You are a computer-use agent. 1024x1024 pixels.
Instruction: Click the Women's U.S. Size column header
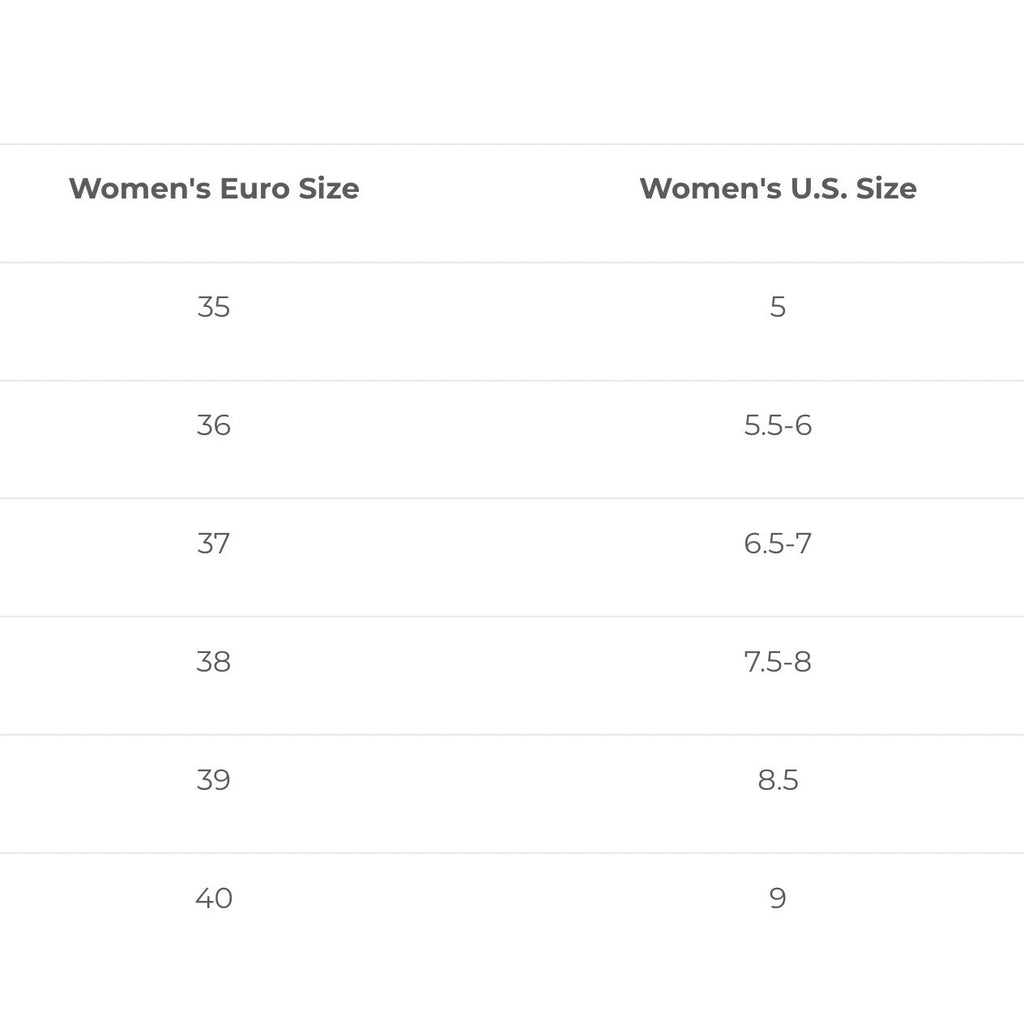[x=778, y=188]
